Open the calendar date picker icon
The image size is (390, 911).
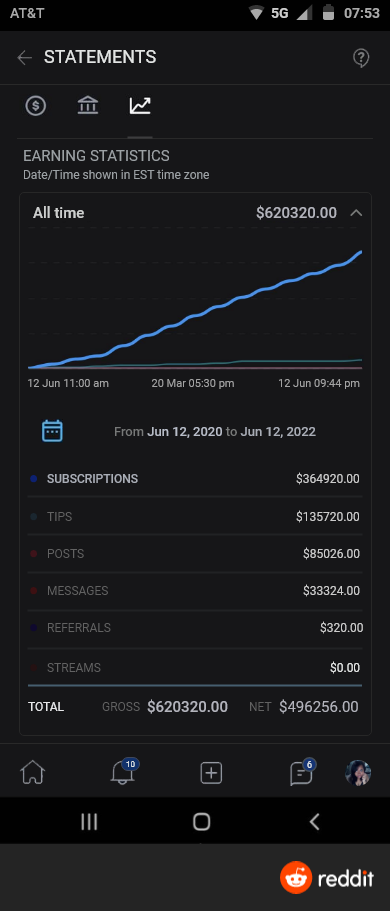pos(52,431)
